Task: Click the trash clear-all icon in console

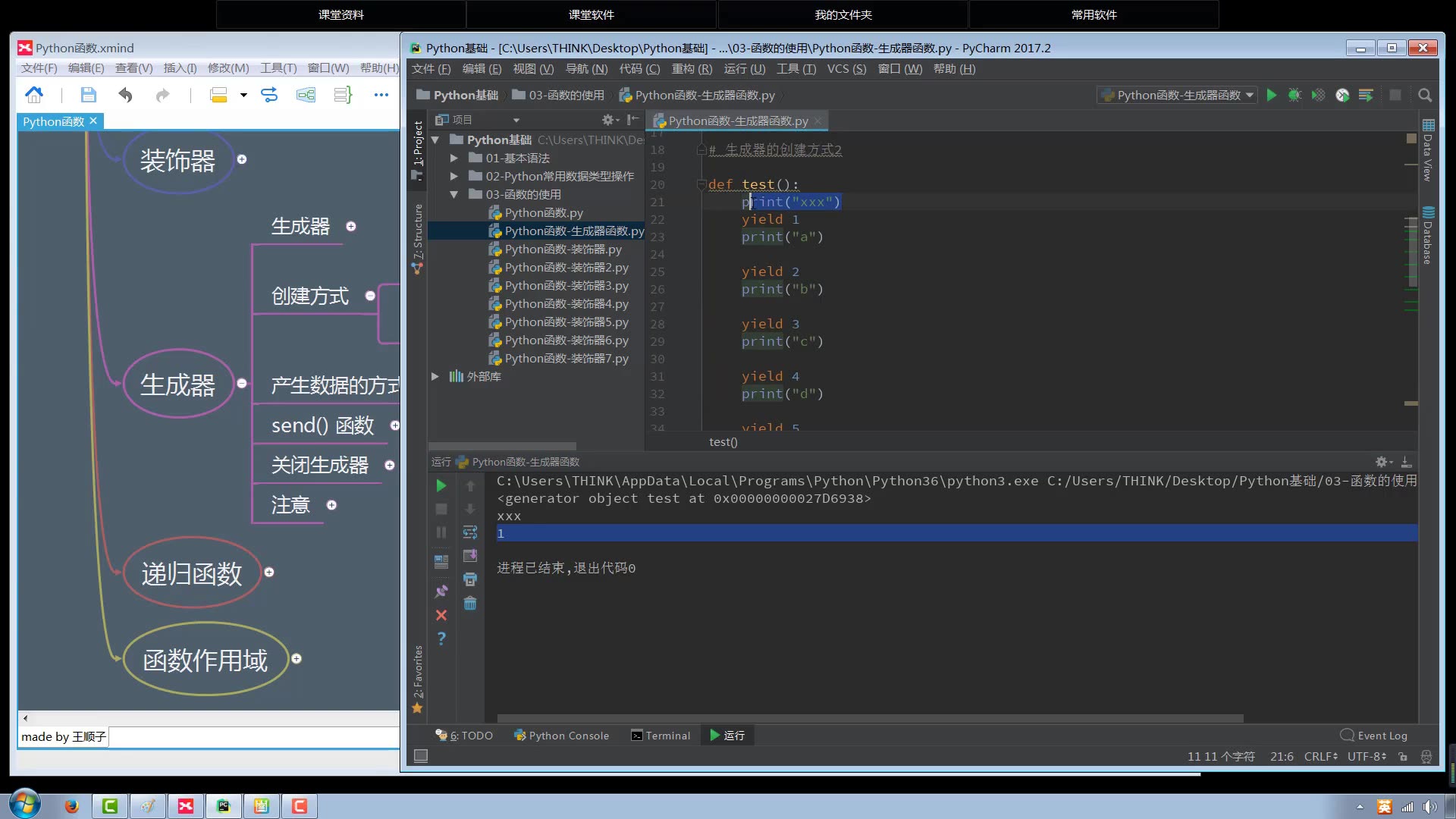Action: (x=470, y=604)
